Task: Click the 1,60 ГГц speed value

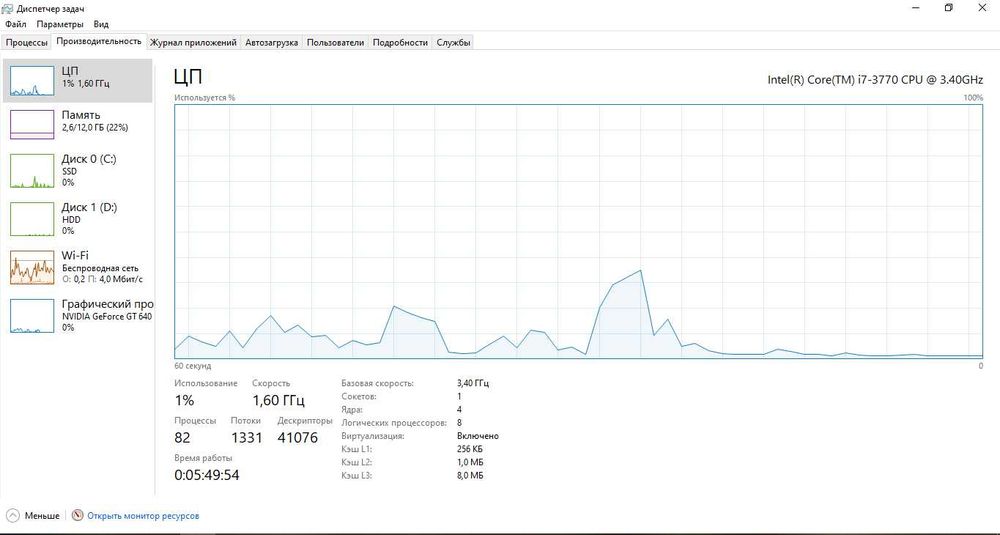Action: [278, 400]
